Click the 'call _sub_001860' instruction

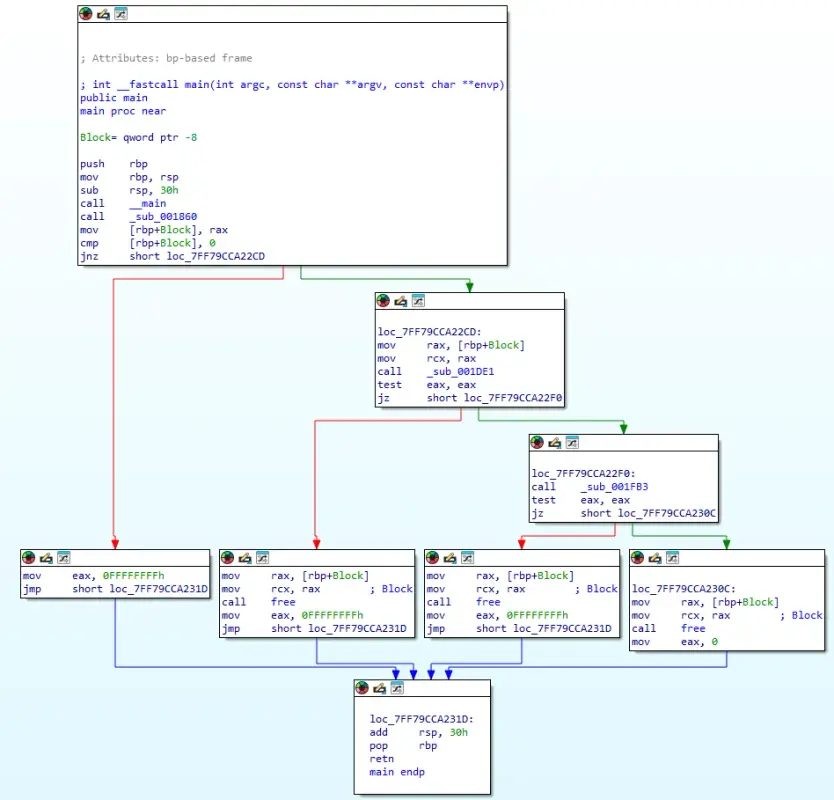(138, 216)
